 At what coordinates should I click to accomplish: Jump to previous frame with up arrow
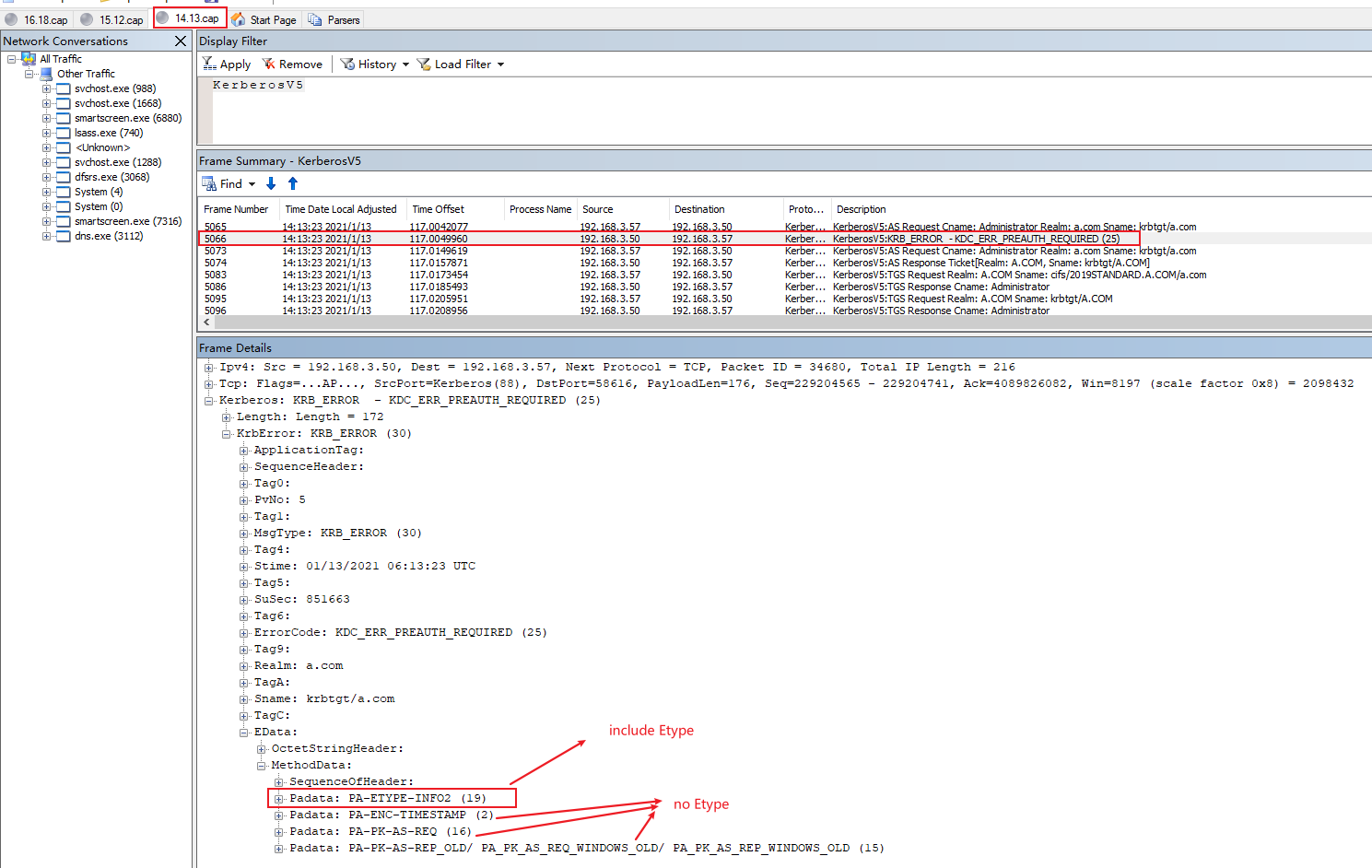coord(293,183)
